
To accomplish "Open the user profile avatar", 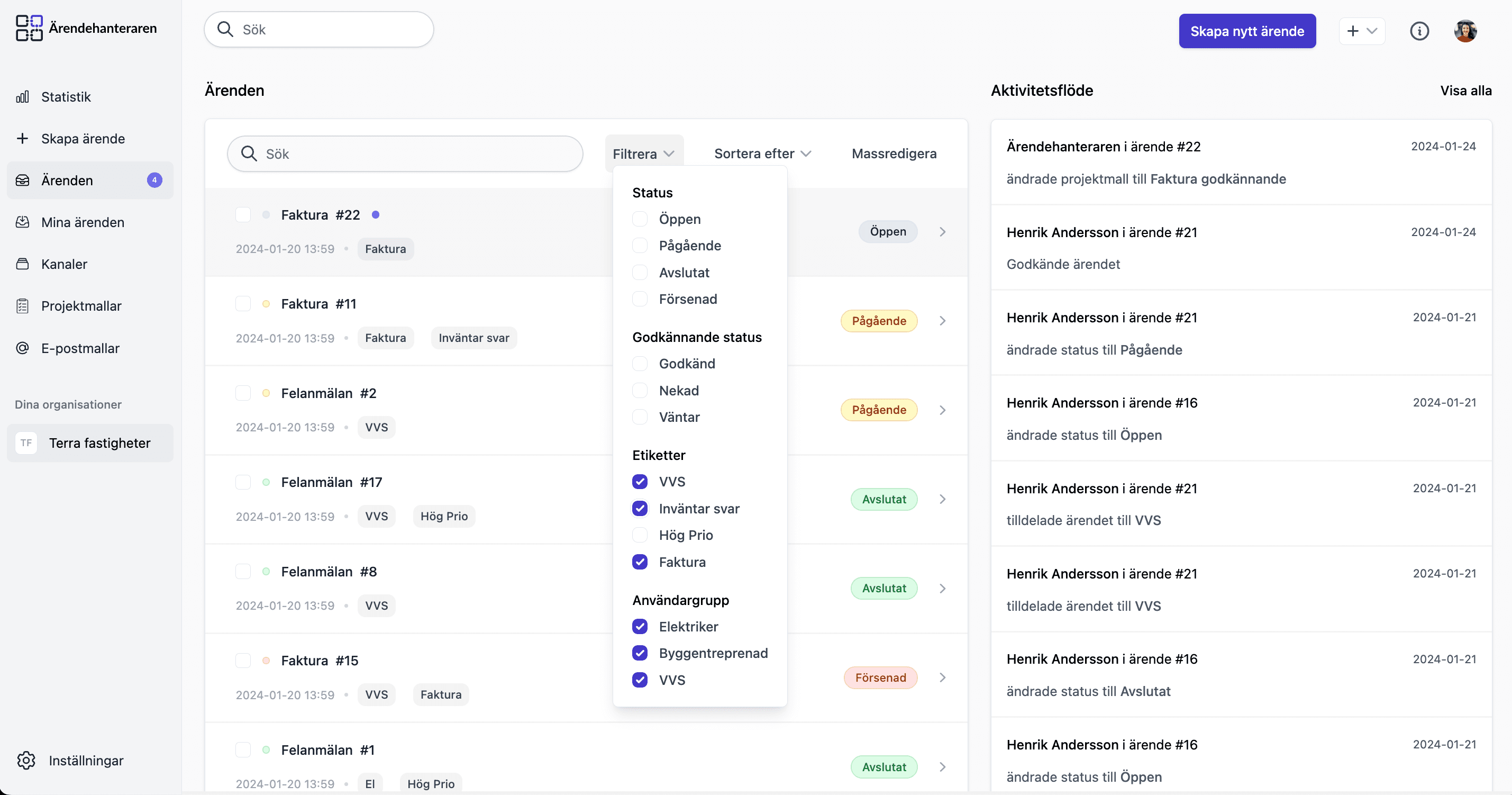I will [x=1465, y=31].
